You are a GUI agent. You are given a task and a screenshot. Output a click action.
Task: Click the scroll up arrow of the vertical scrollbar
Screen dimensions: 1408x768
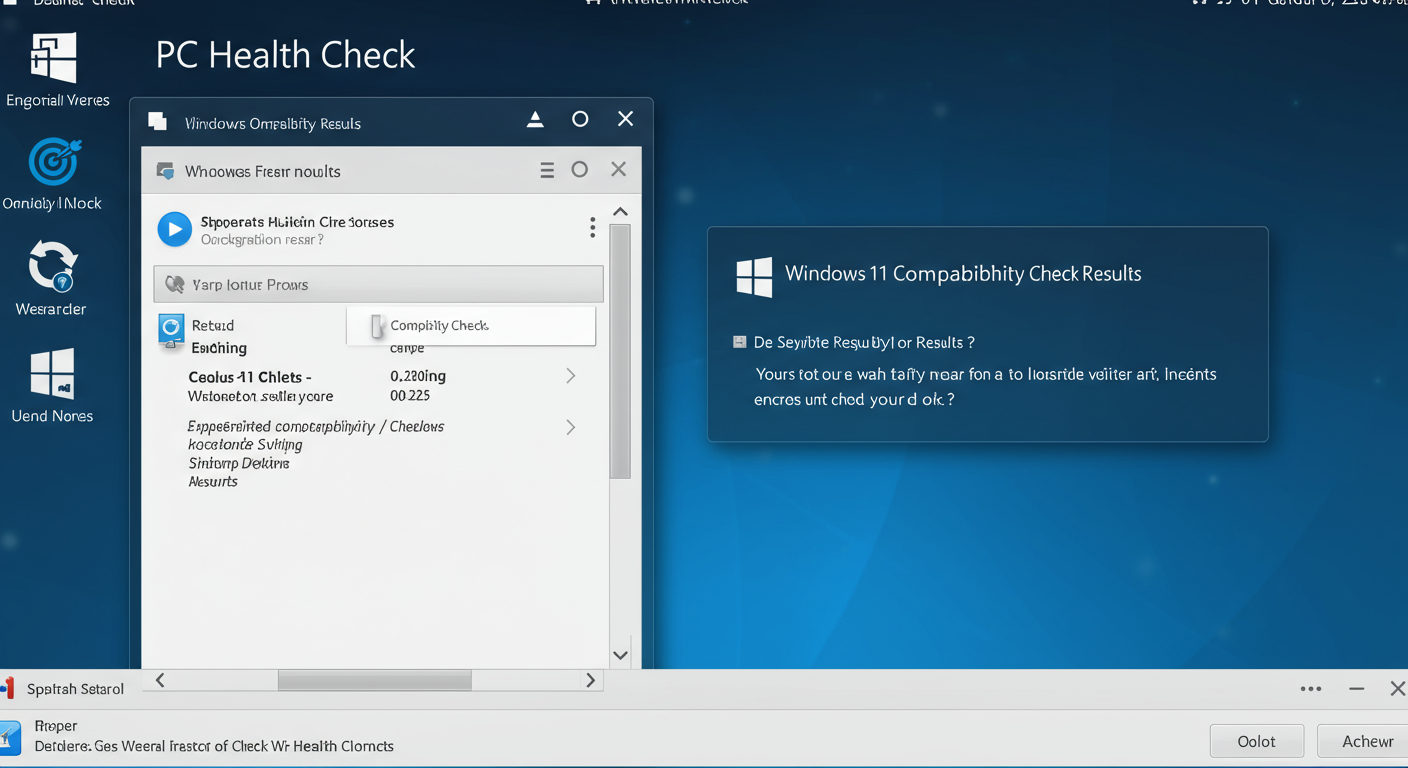pyautogui.click(x=620, y=212)
